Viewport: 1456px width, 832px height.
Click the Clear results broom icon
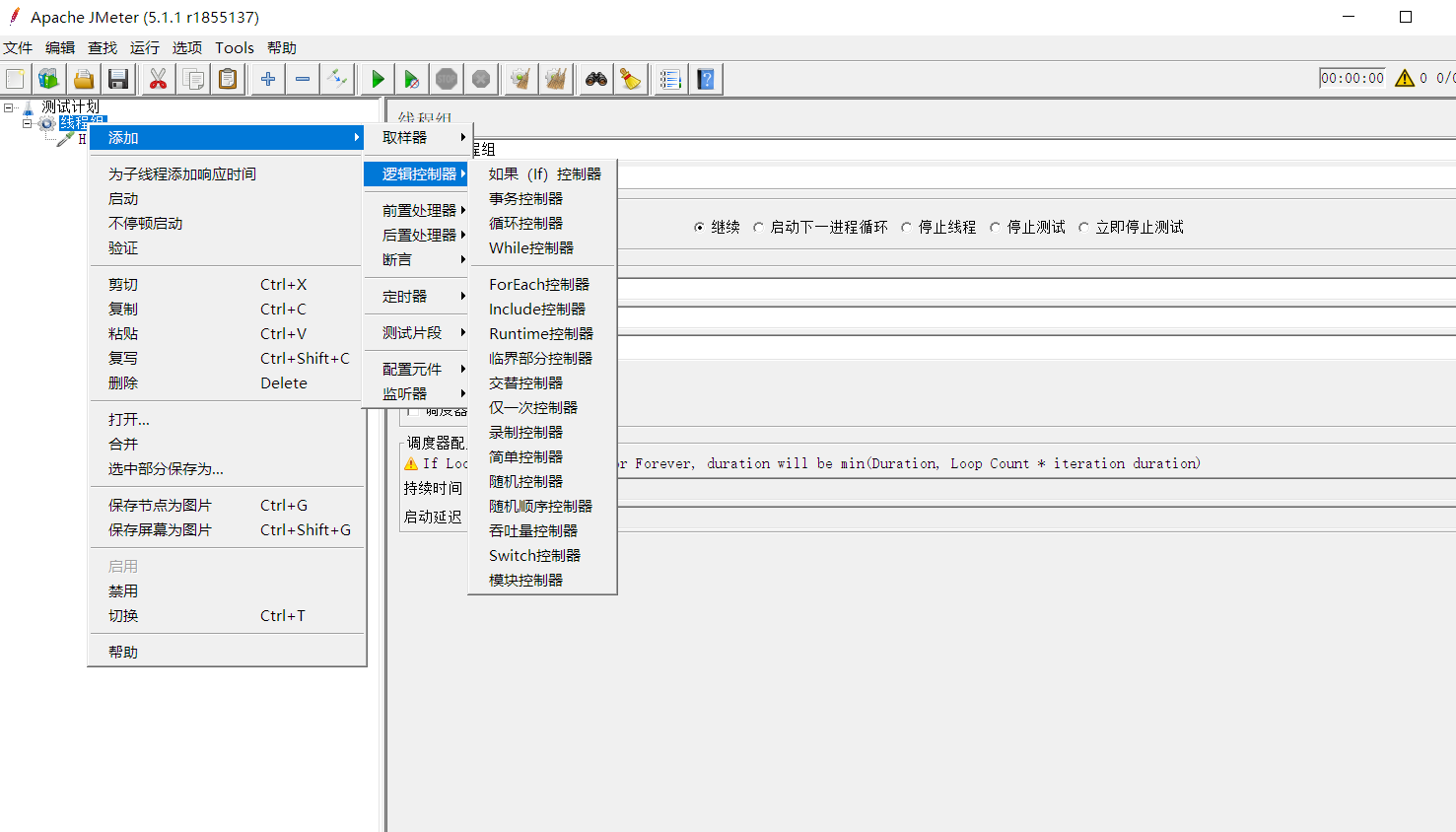(x=521, y=79)
